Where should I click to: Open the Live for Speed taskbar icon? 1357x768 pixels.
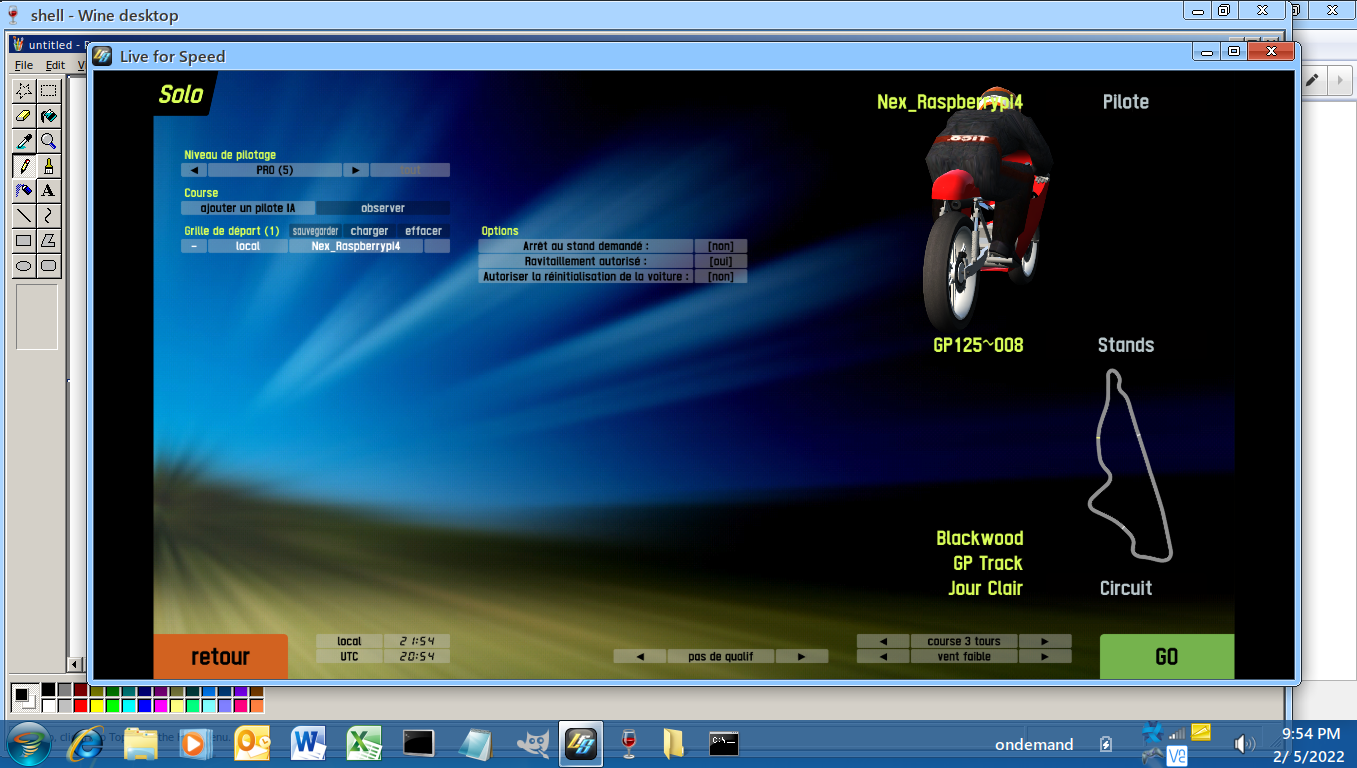581,743
